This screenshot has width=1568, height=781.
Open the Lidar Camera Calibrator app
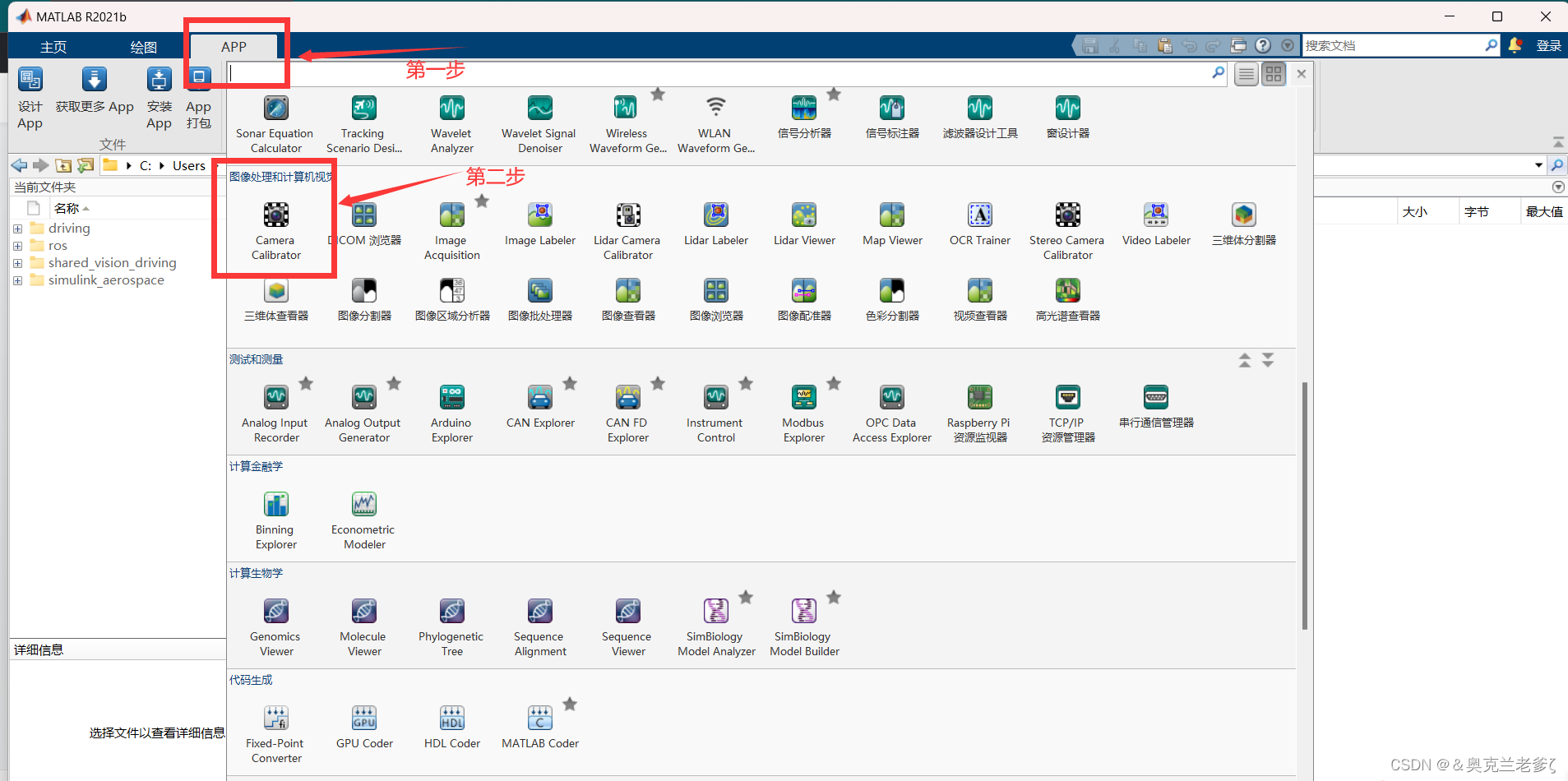point(627,231)
